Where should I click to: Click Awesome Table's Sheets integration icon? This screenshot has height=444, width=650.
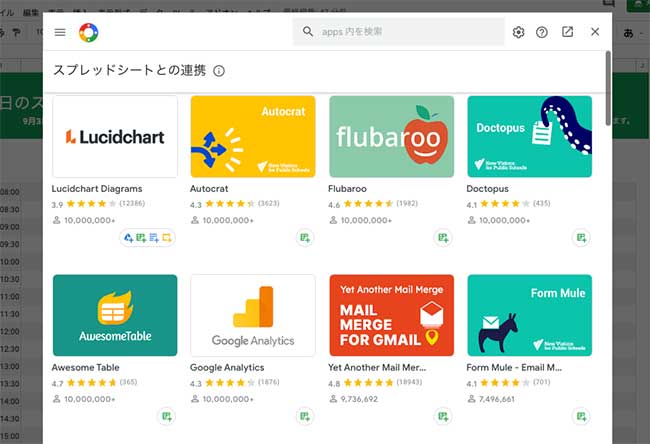coord(167,416)
